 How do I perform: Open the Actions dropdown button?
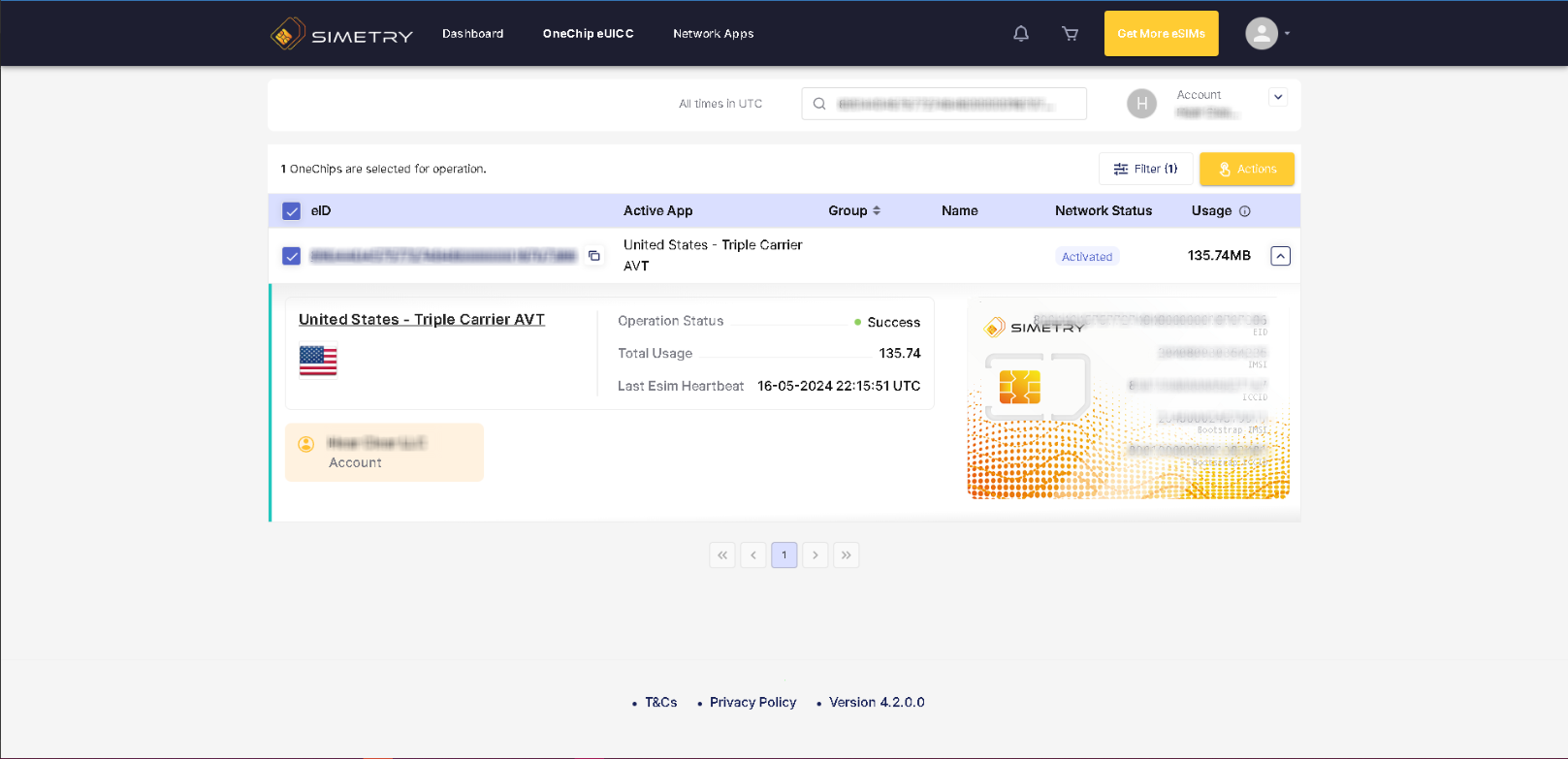point(1247,169)
